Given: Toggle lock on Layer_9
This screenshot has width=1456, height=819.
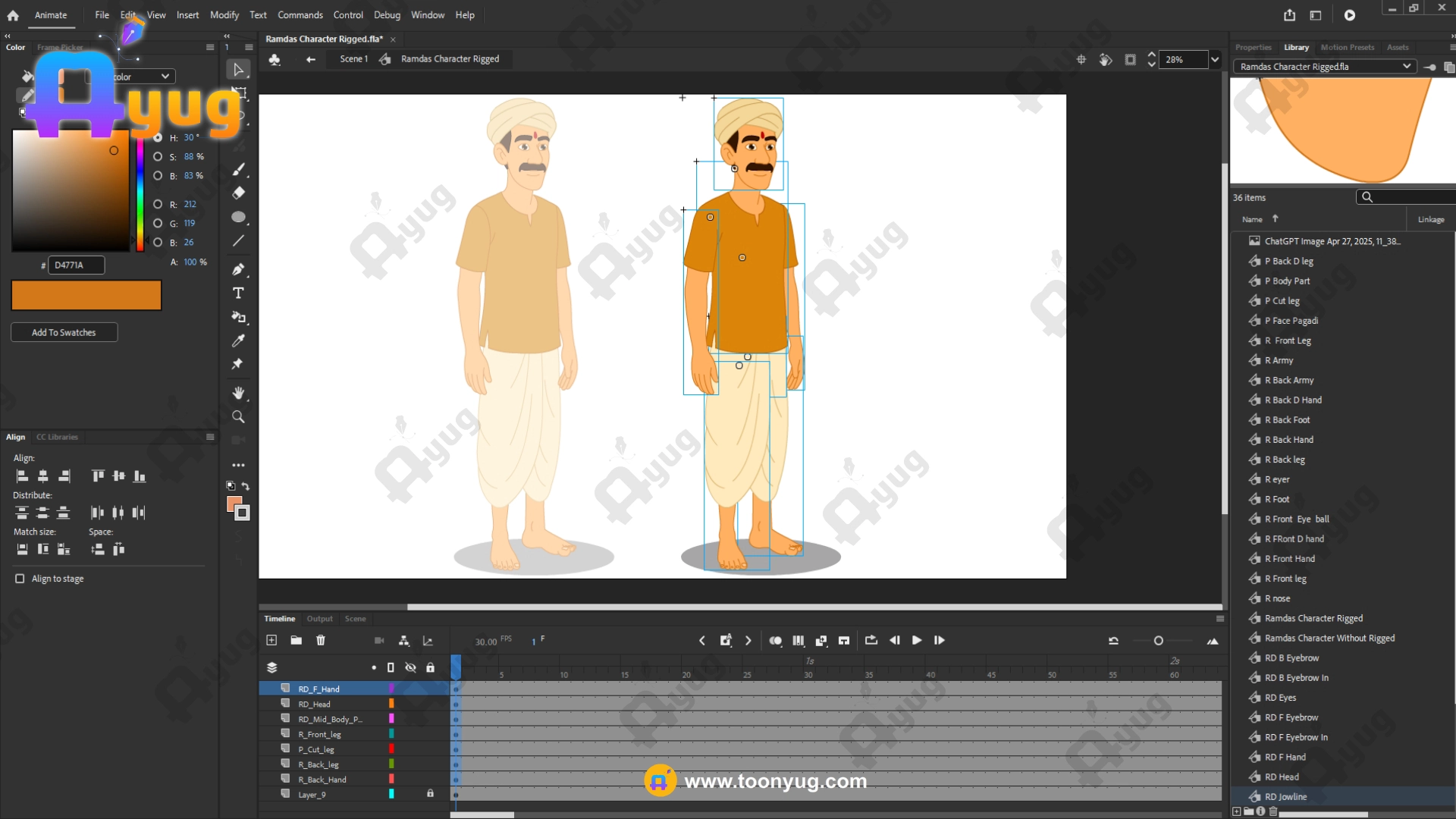Looking at the screenshot, I should coord(430,794).
